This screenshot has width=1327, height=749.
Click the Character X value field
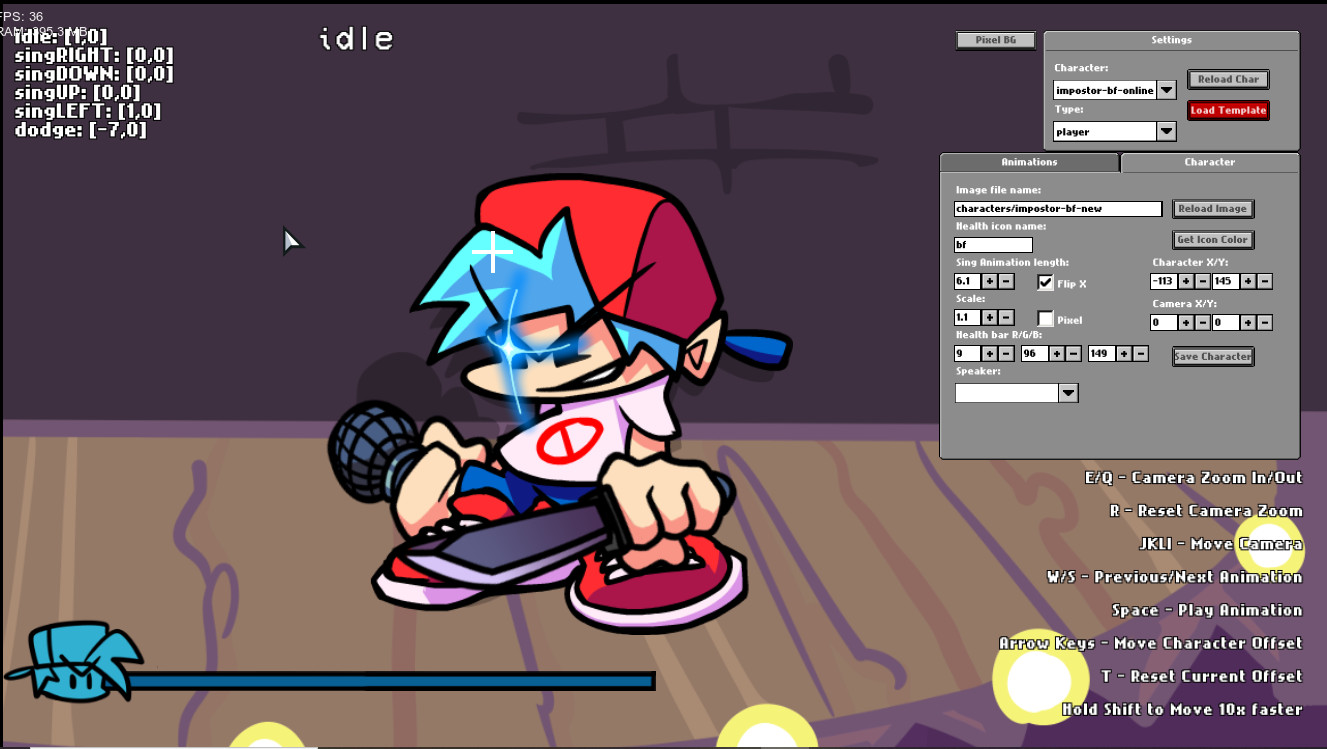pyautogui.click(x=1165, y=282)
